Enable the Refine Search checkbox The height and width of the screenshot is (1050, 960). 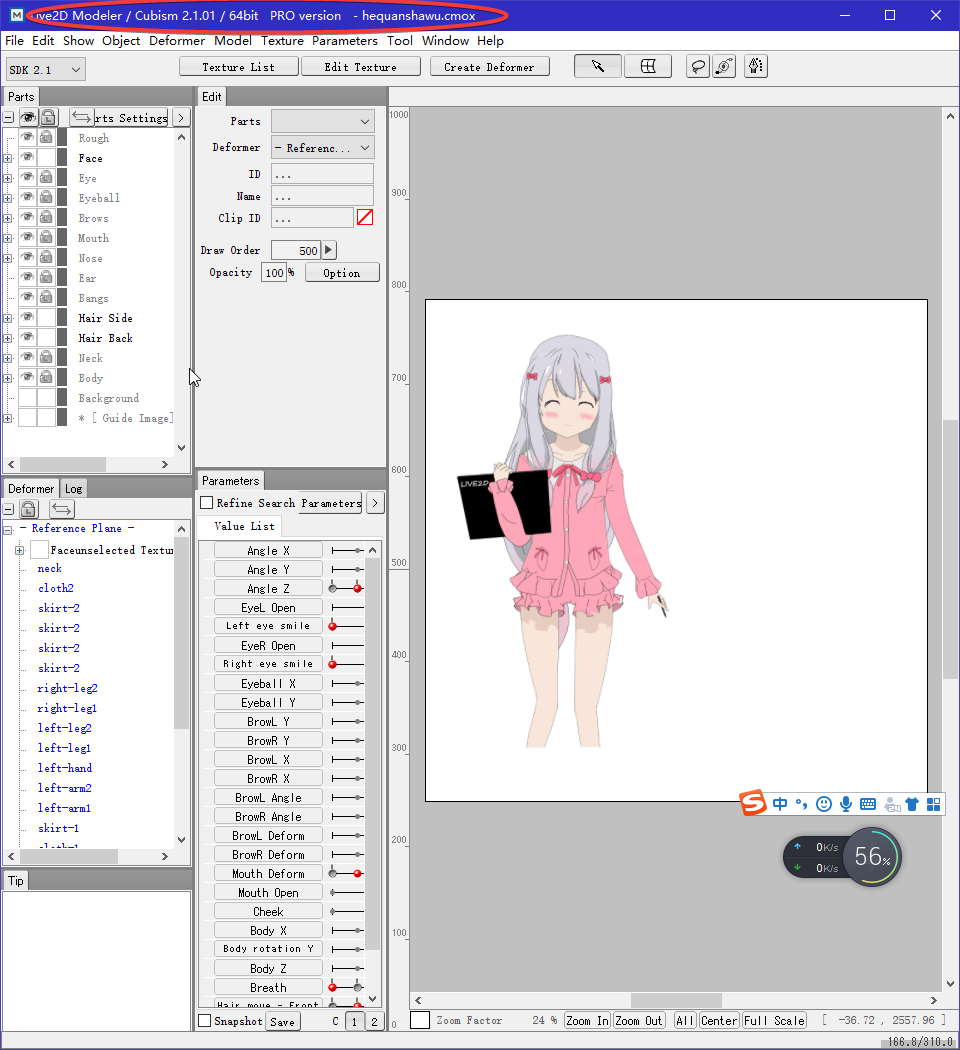207,502
